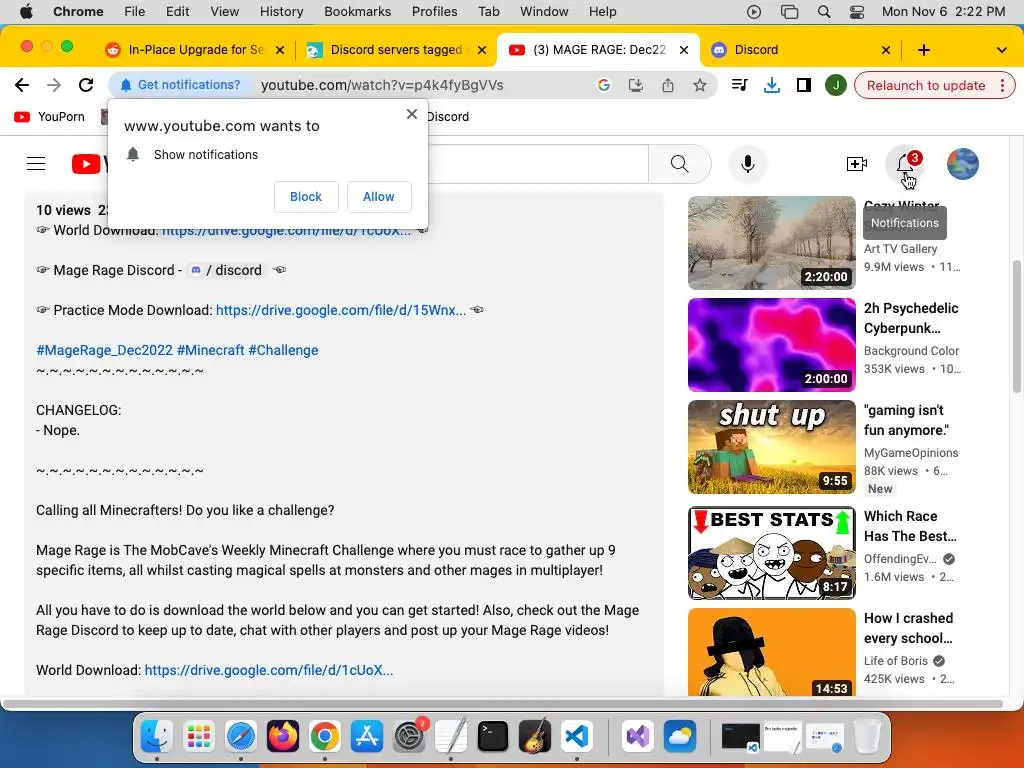
Task: Open new tab with plus button
Action: coord(923,50)
